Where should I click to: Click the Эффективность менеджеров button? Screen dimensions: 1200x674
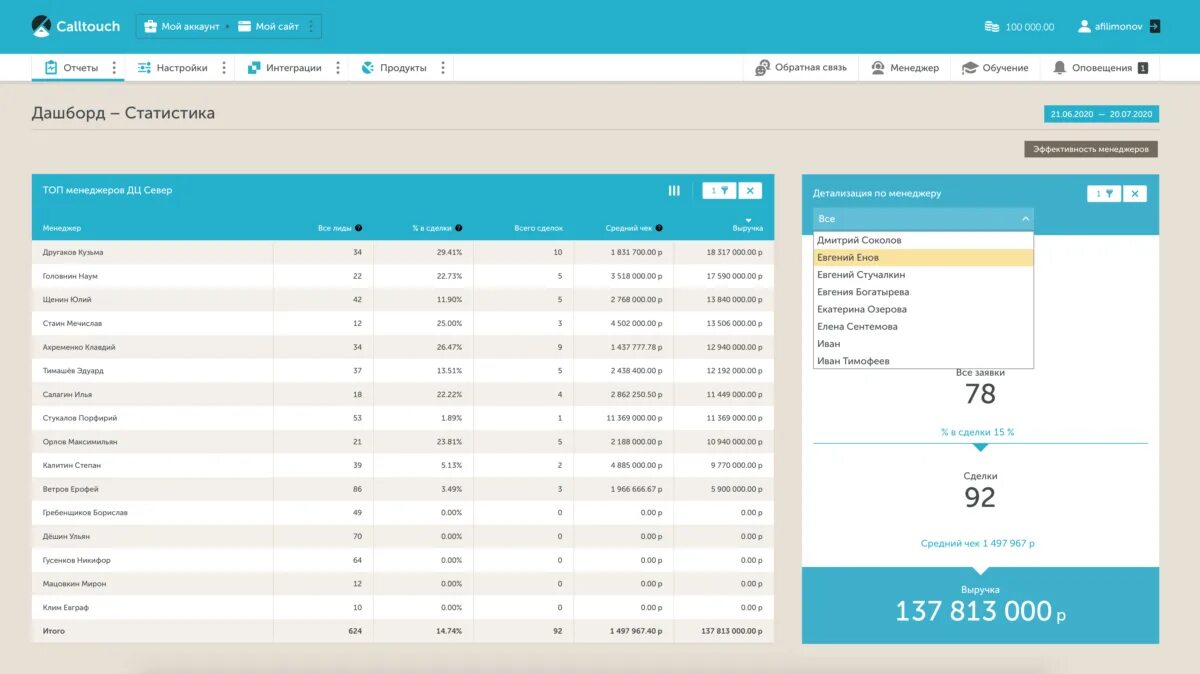tap(1092, 148)
